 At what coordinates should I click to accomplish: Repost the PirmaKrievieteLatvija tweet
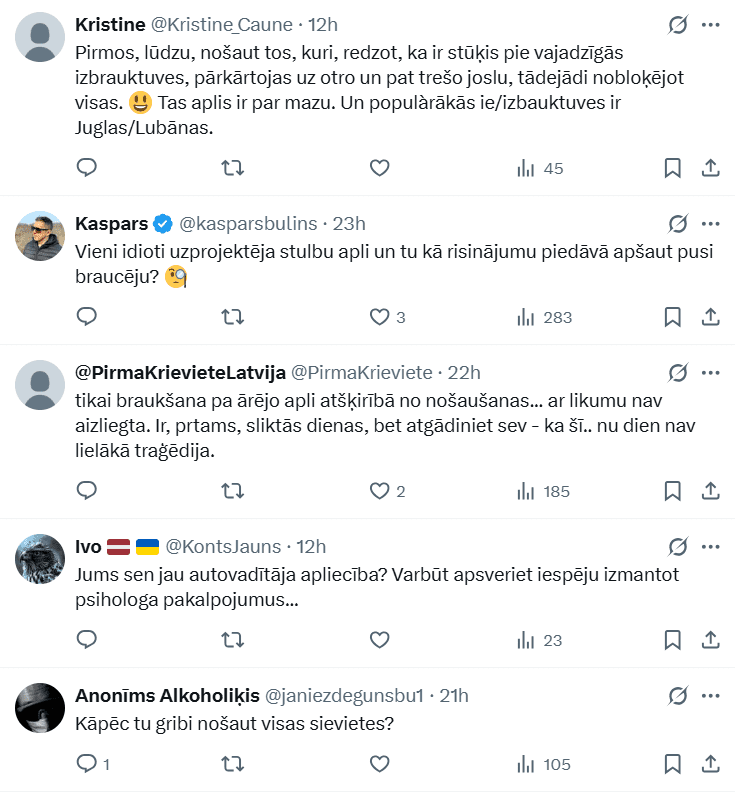click(232, 491)
